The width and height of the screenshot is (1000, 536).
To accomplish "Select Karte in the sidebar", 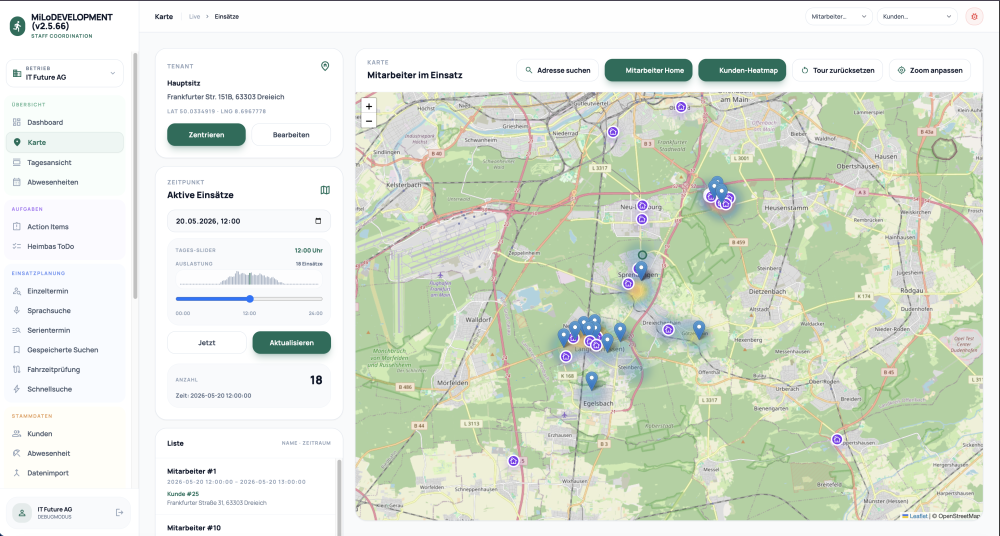I will pos(65,142).
